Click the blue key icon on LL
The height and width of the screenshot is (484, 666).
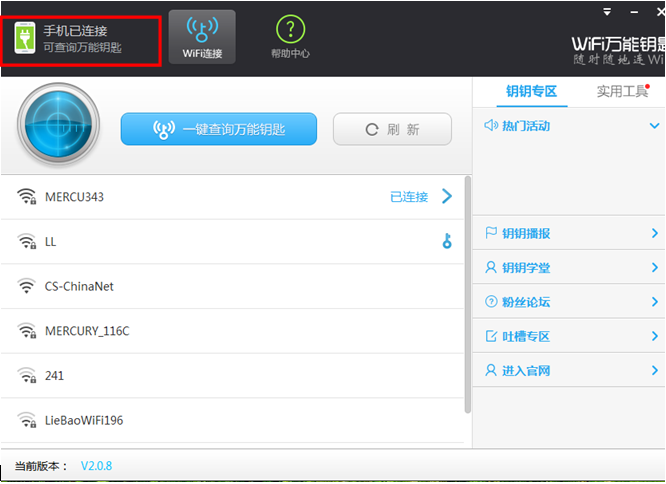click(x=447, y=241)
